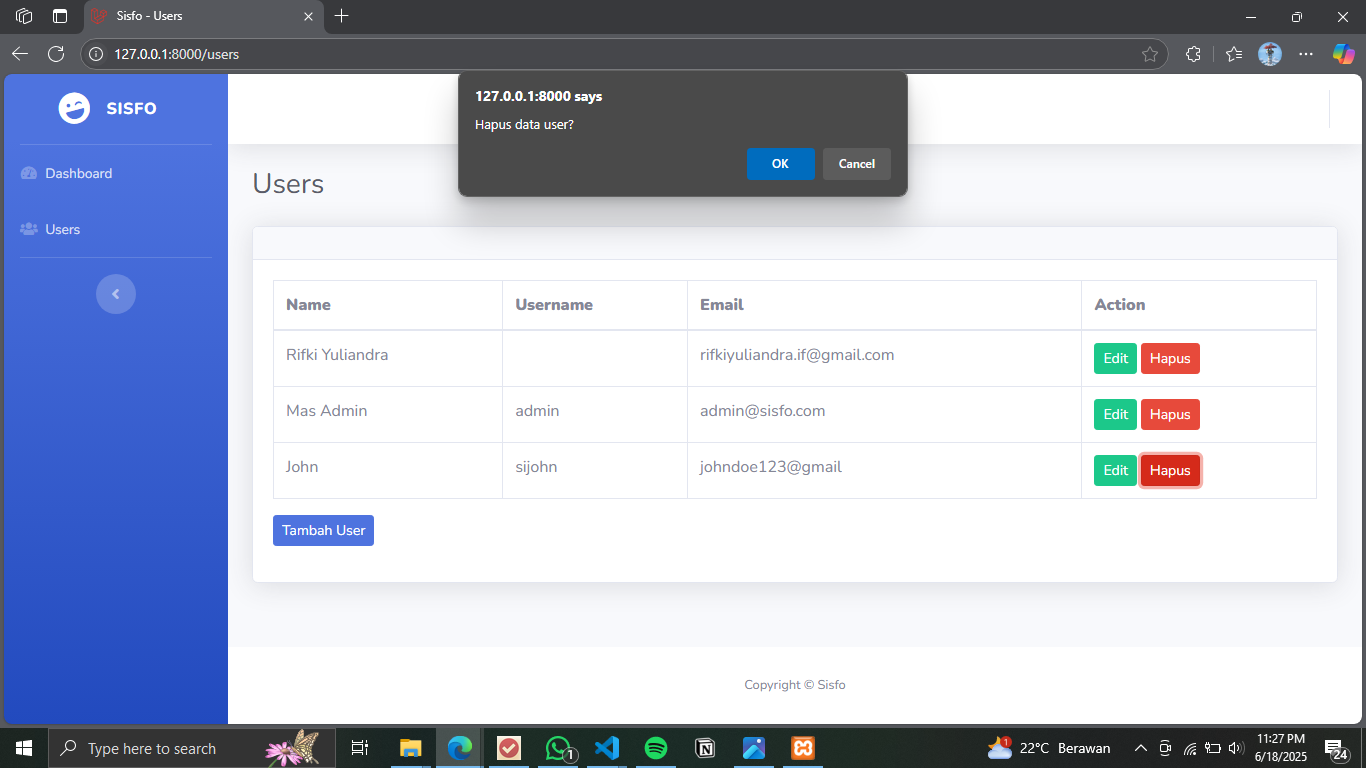Click the Tambah User button
The width and height of the screenshot is (1366, 768).
click(x=323, y=530)
